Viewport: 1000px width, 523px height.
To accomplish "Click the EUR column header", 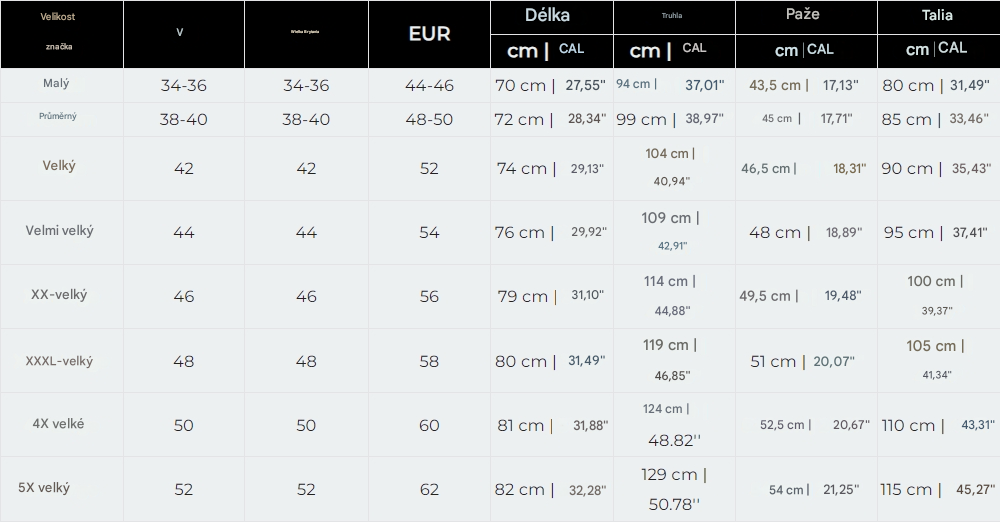I will pyautogui.click(x=429, y=33).
